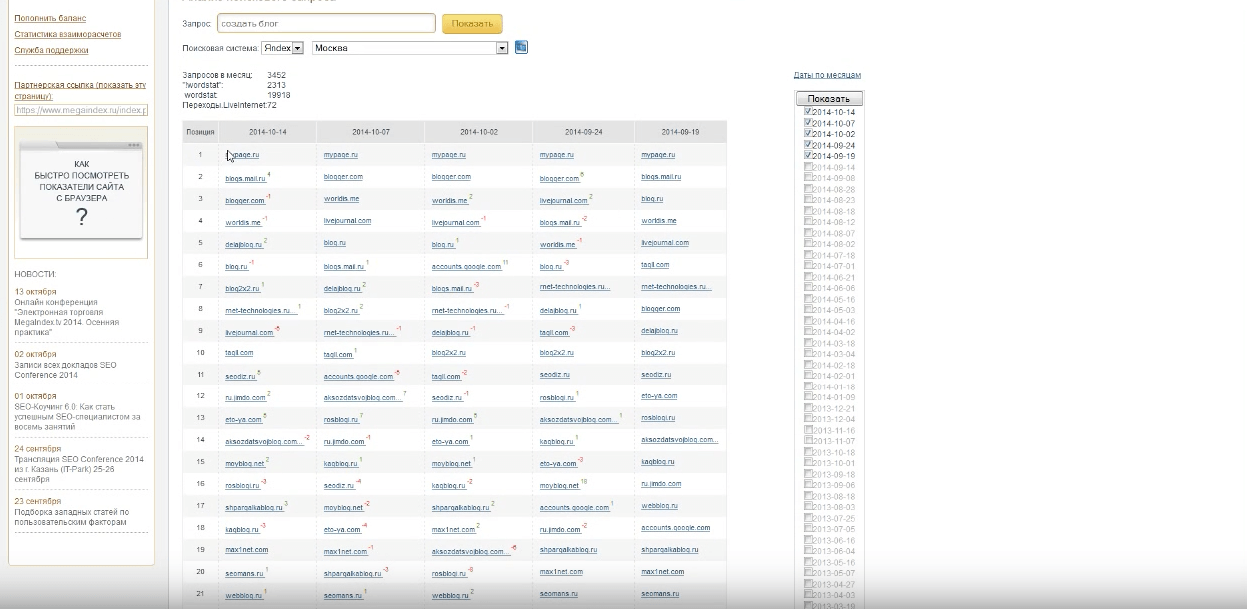Open blogs.mail.ru in the 2014-10-14 column
1247x609 pixels.
point(245,178)
